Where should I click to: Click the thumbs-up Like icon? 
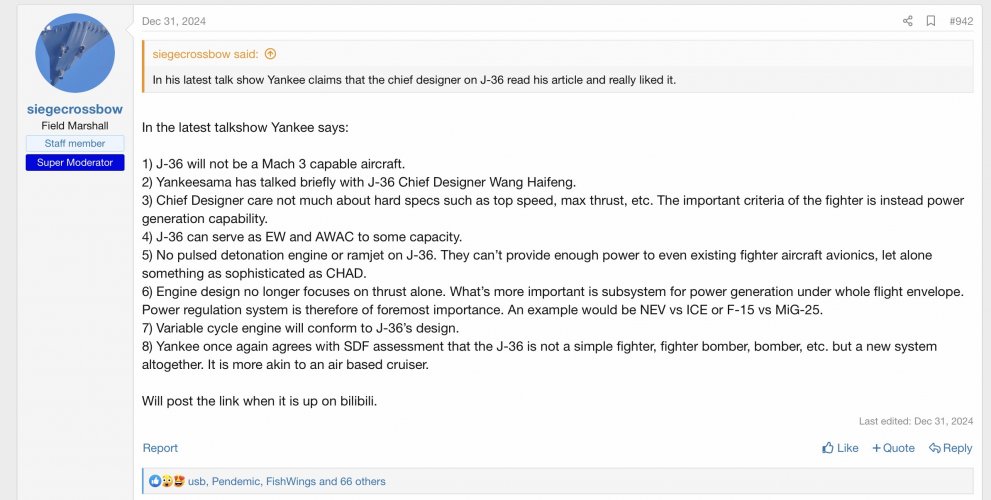click(828, 448)
